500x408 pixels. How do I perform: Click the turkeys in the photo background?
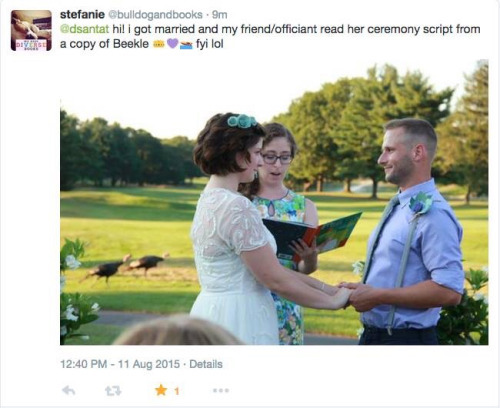126,267
